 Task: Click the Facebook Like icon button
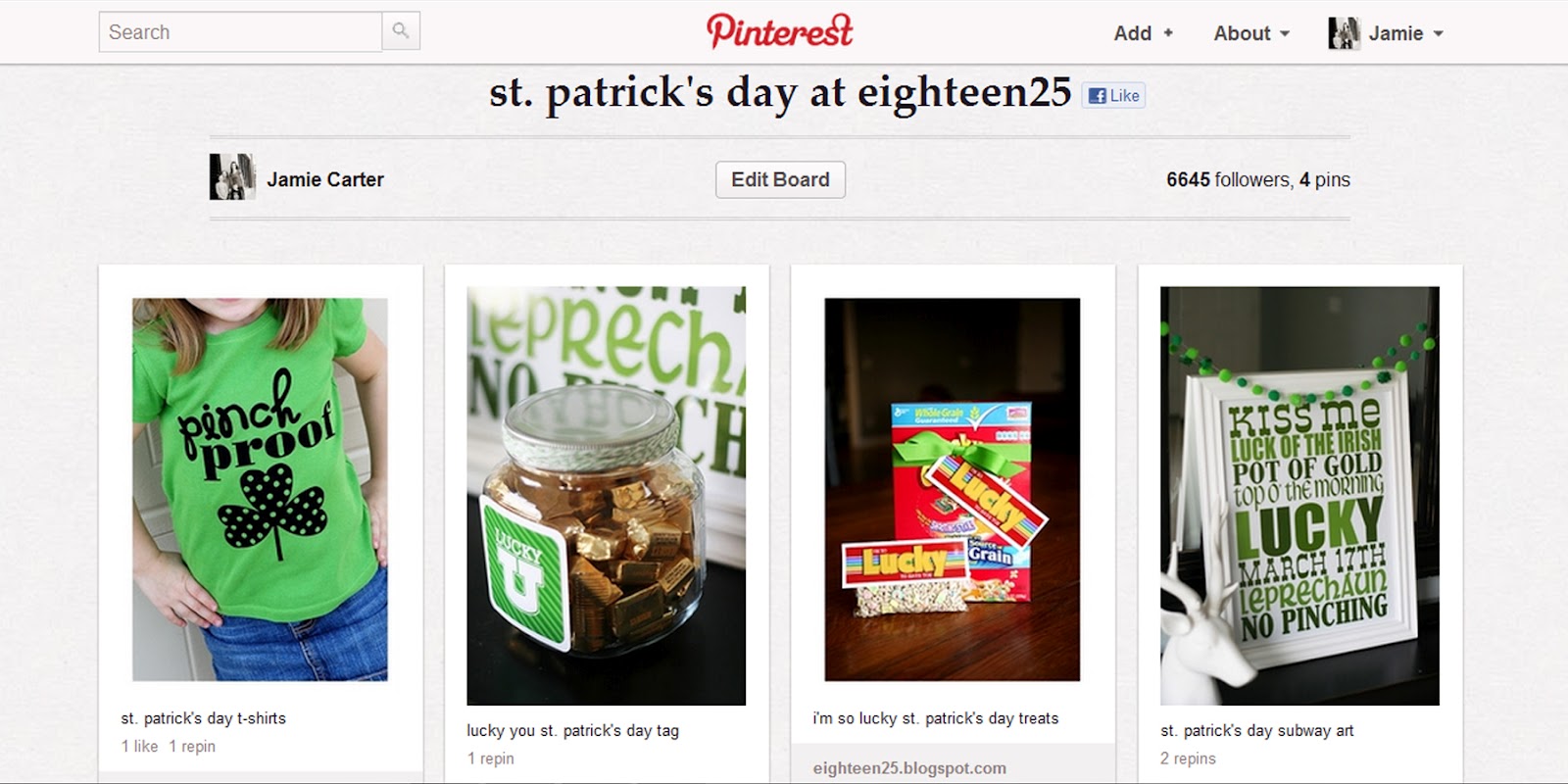(x=1113, y=95)
